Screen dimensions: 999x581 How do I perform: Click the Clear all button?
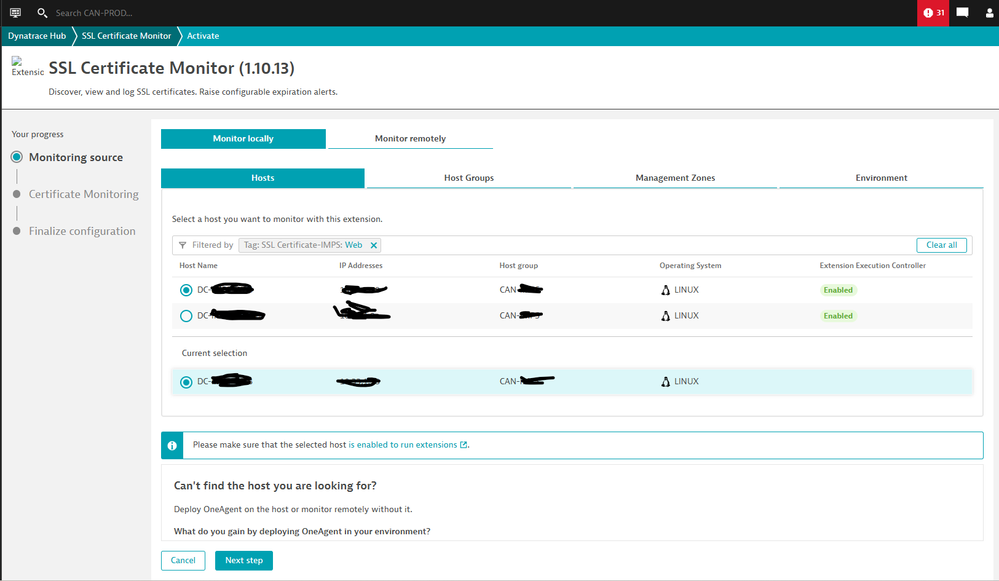tap(941, 245)
